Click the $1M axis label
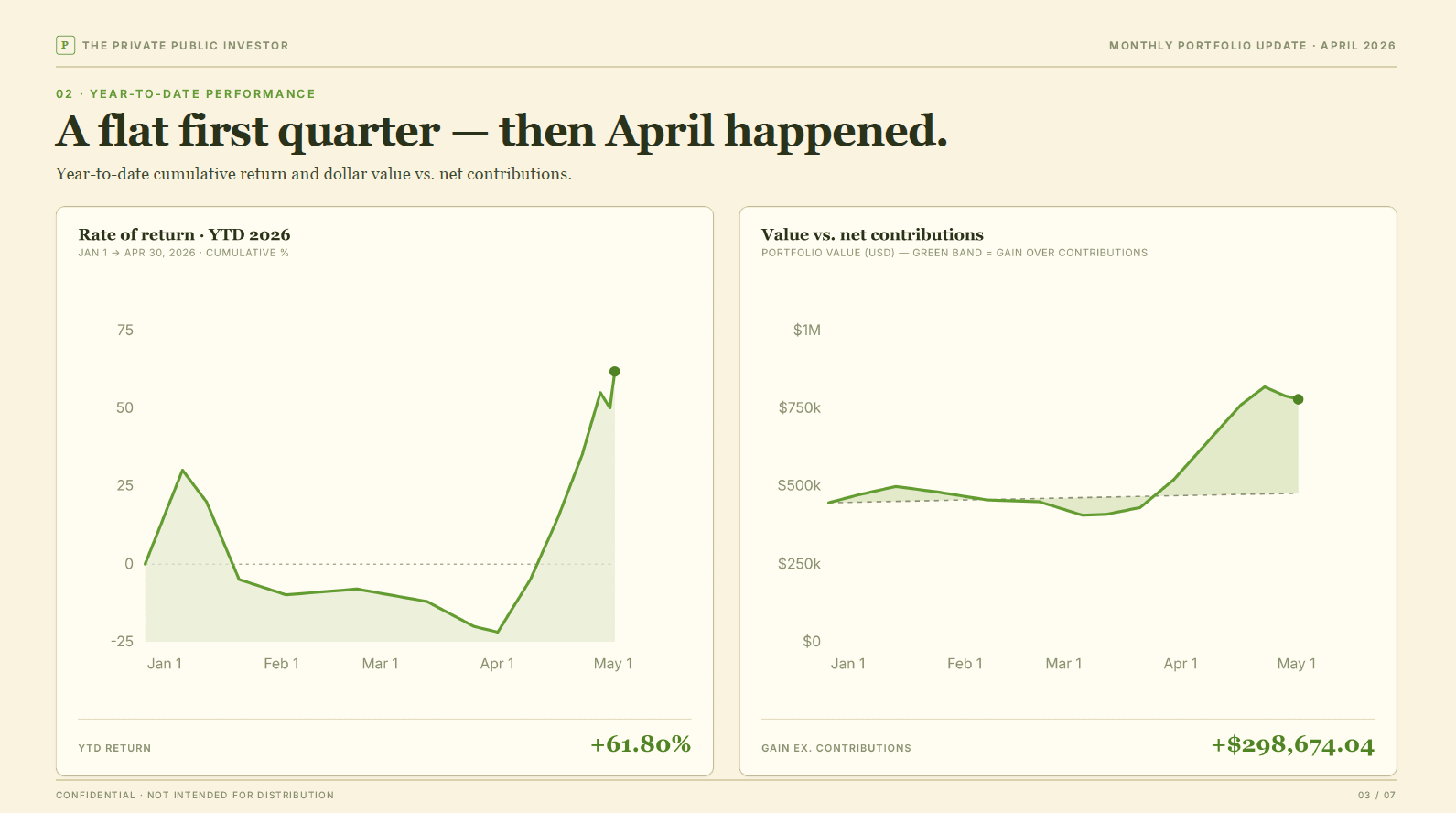Screen dimensions: 1456x813 point(806,331)
